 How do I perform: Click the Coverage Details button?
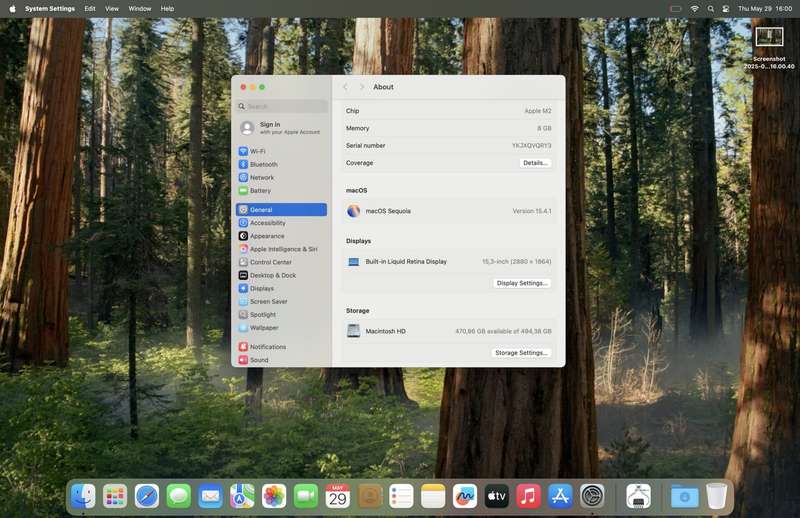click(535, 163)
